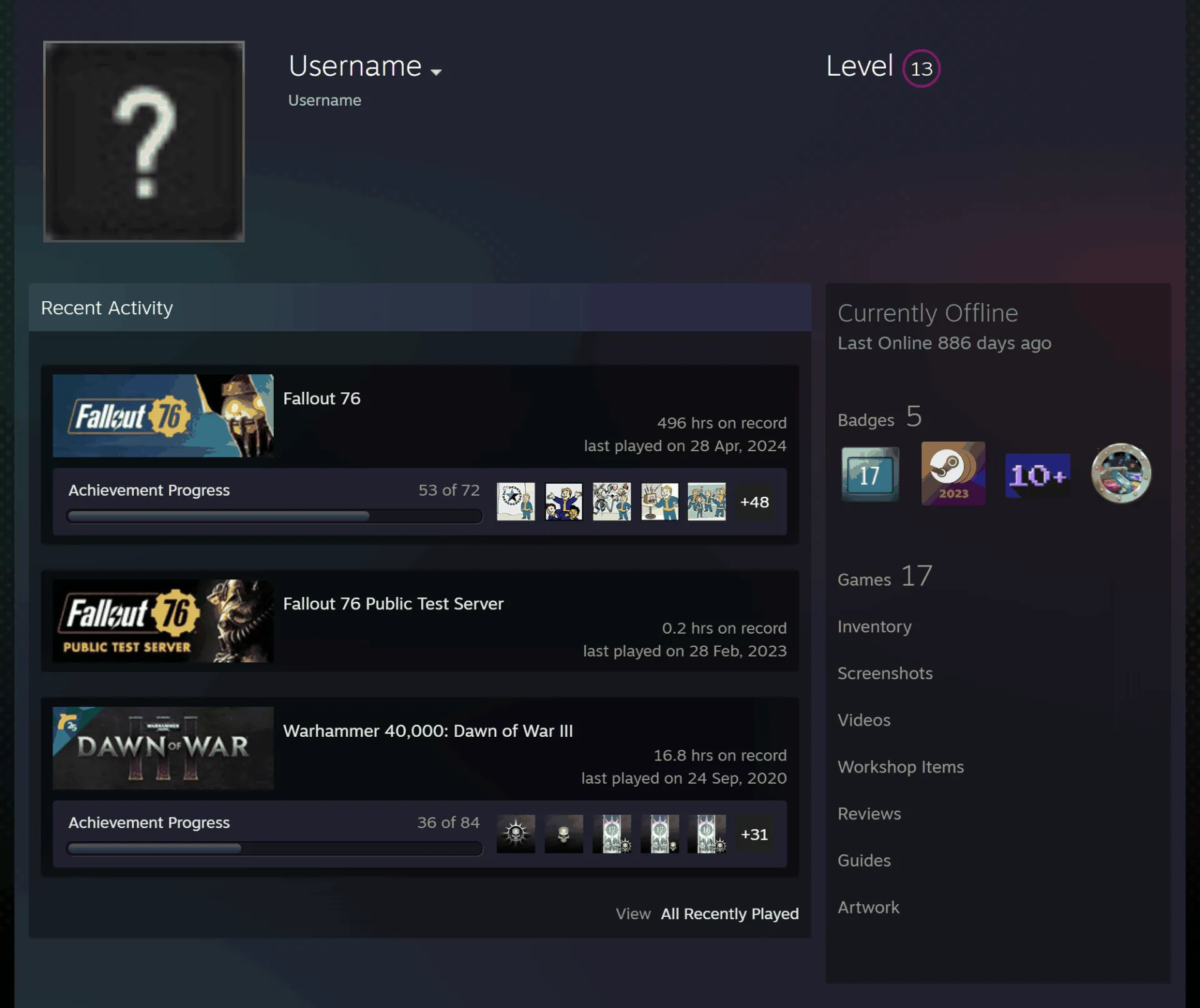Viewport: 1200px width, 1008px height.
Task: Open the Guides section
Action: [864, 861]
